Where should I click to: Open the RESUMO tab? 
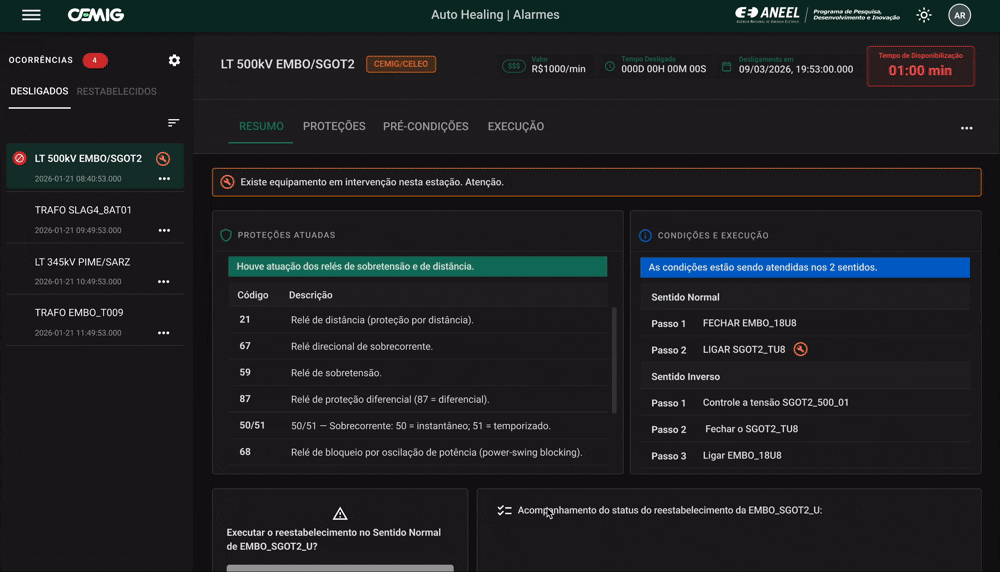pyautogui.click(x=261, y=126)
